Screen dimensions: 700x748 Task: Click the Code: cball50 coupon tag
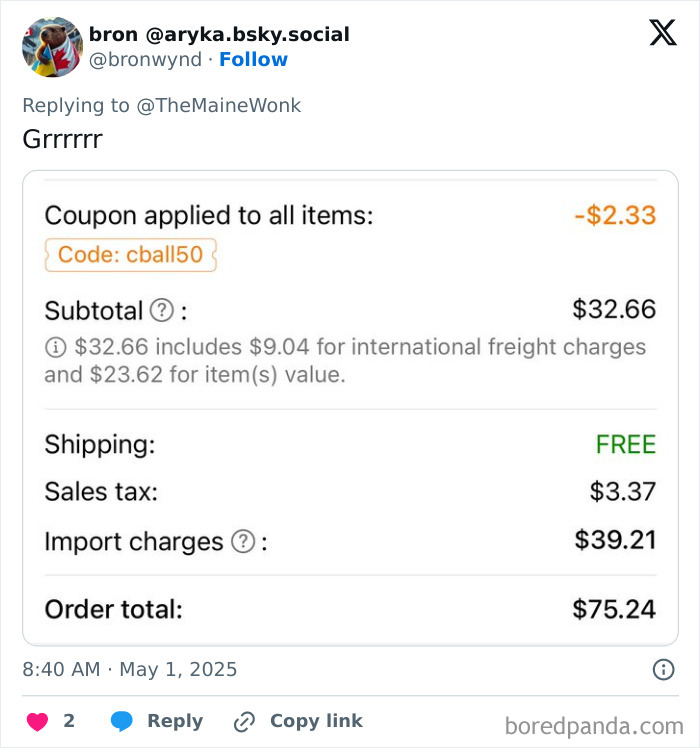pyautogui.click(x=130, y=255)
